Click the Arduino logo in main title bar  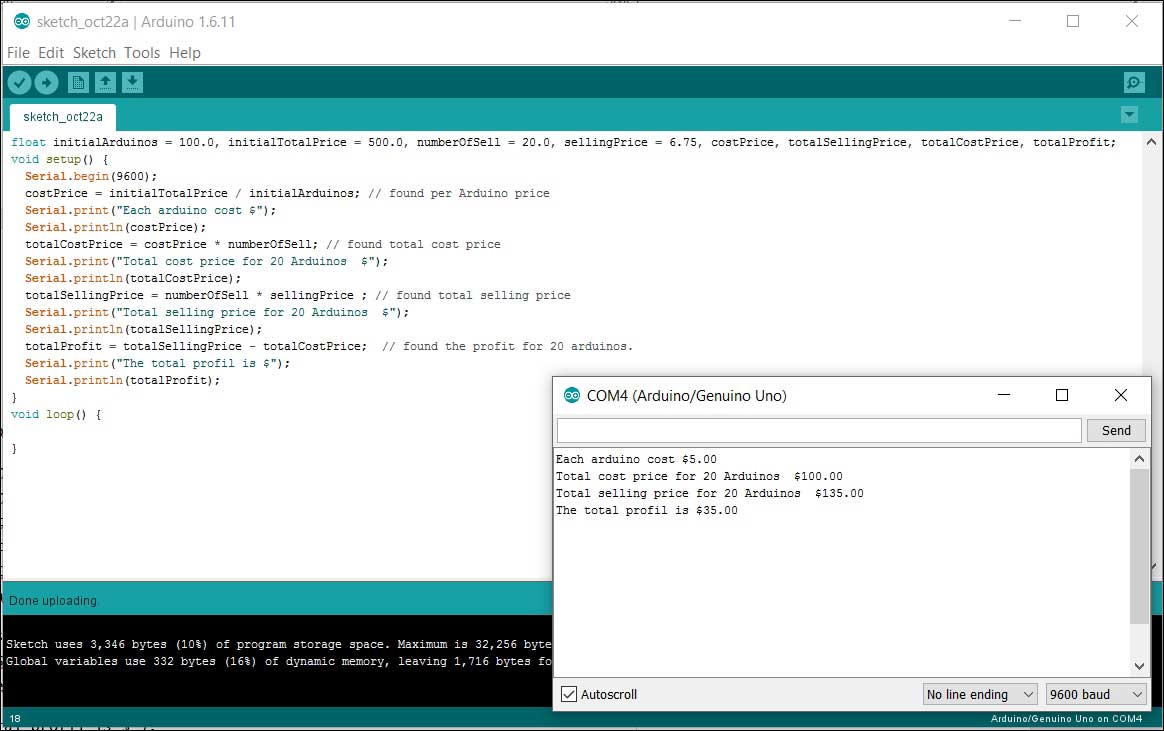21,21
